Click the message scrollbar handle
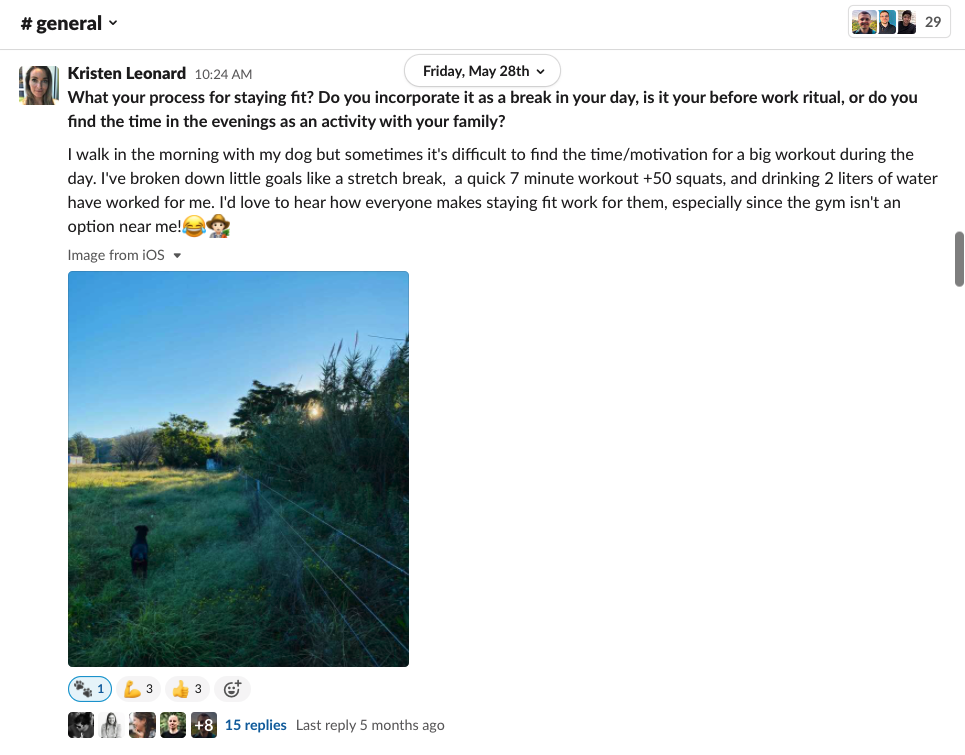The height and width of the screenshot is (755, 965). coord(959,258)
